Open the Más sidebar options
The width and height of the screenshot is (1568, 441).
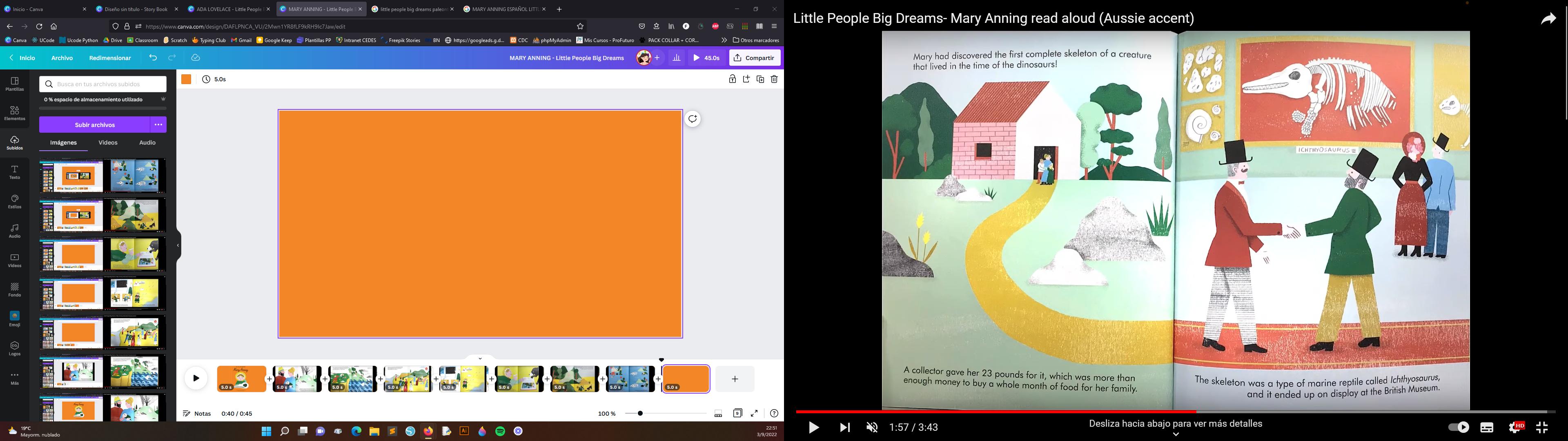(15, 378)
